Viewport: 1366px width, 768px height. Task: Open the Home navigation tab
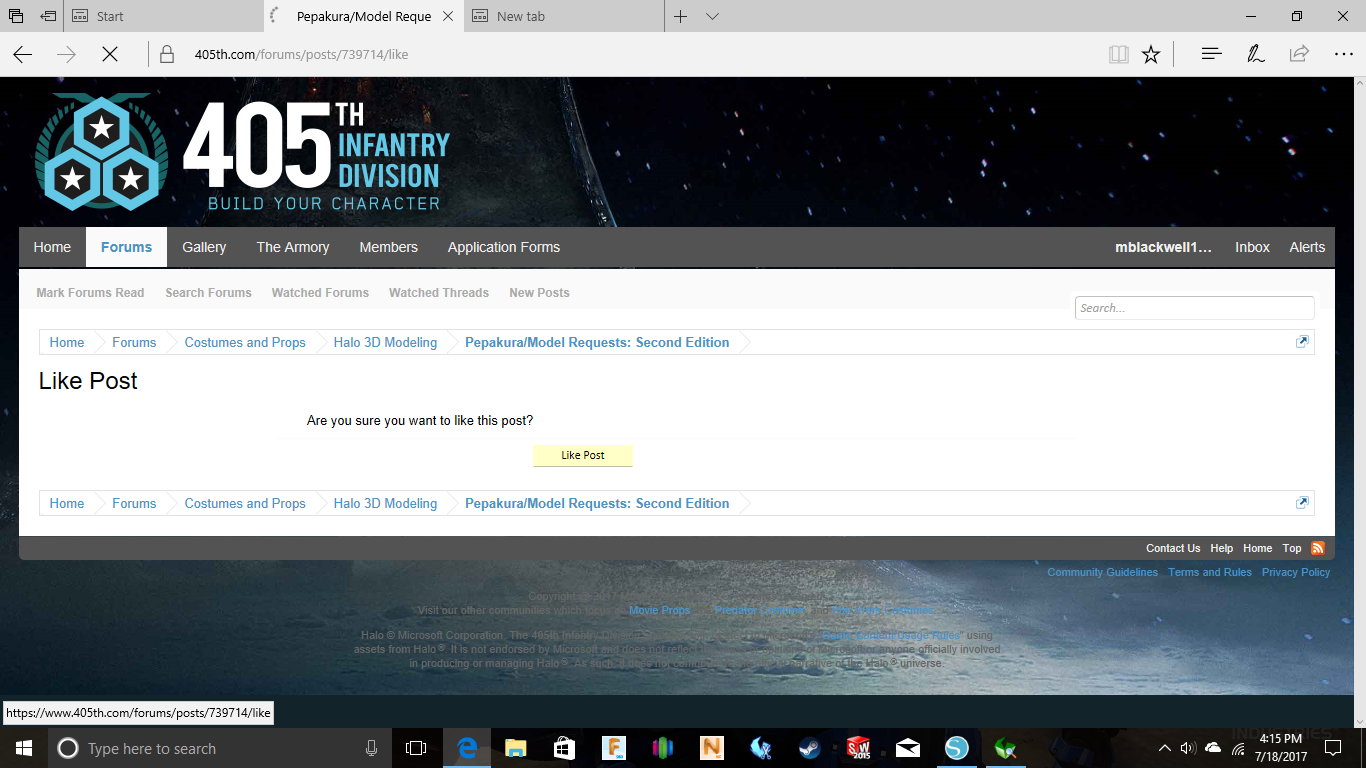52,247
